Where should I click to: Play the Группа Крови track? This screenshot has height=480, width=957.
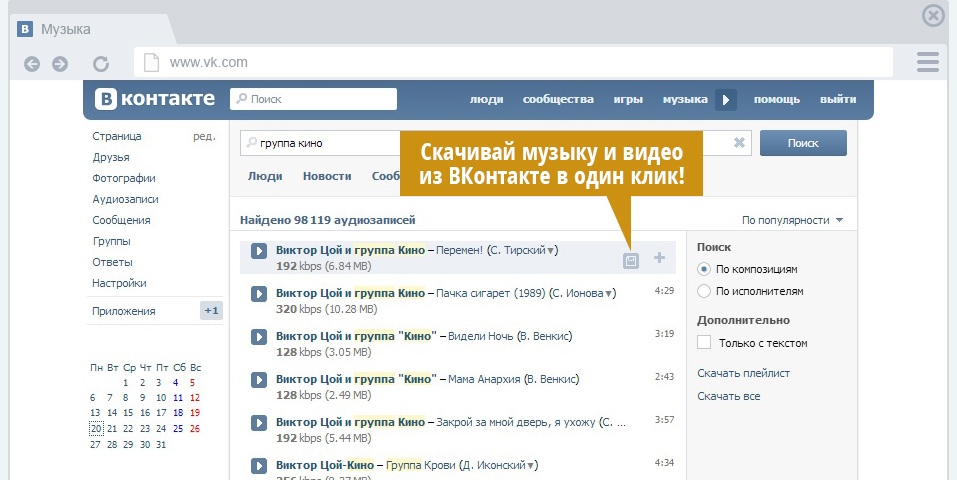point(259,466)
